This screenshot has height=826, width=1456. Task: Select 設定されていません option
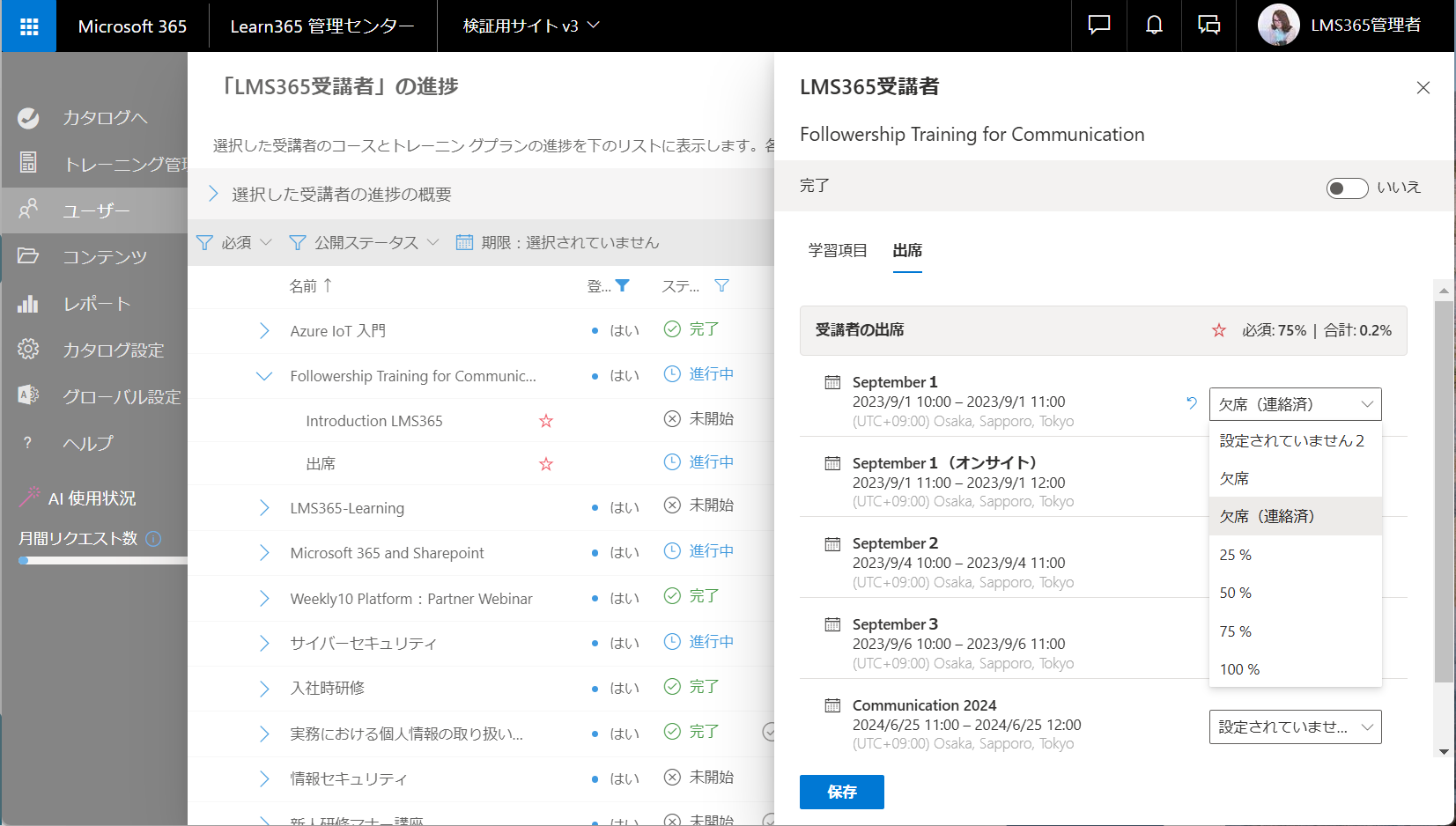point(1295,440)
